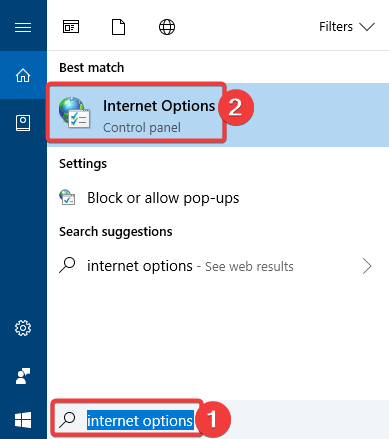The image size is (389, 439).
Task: Expand the Filters chevron arrow
Action: point(367,27)
